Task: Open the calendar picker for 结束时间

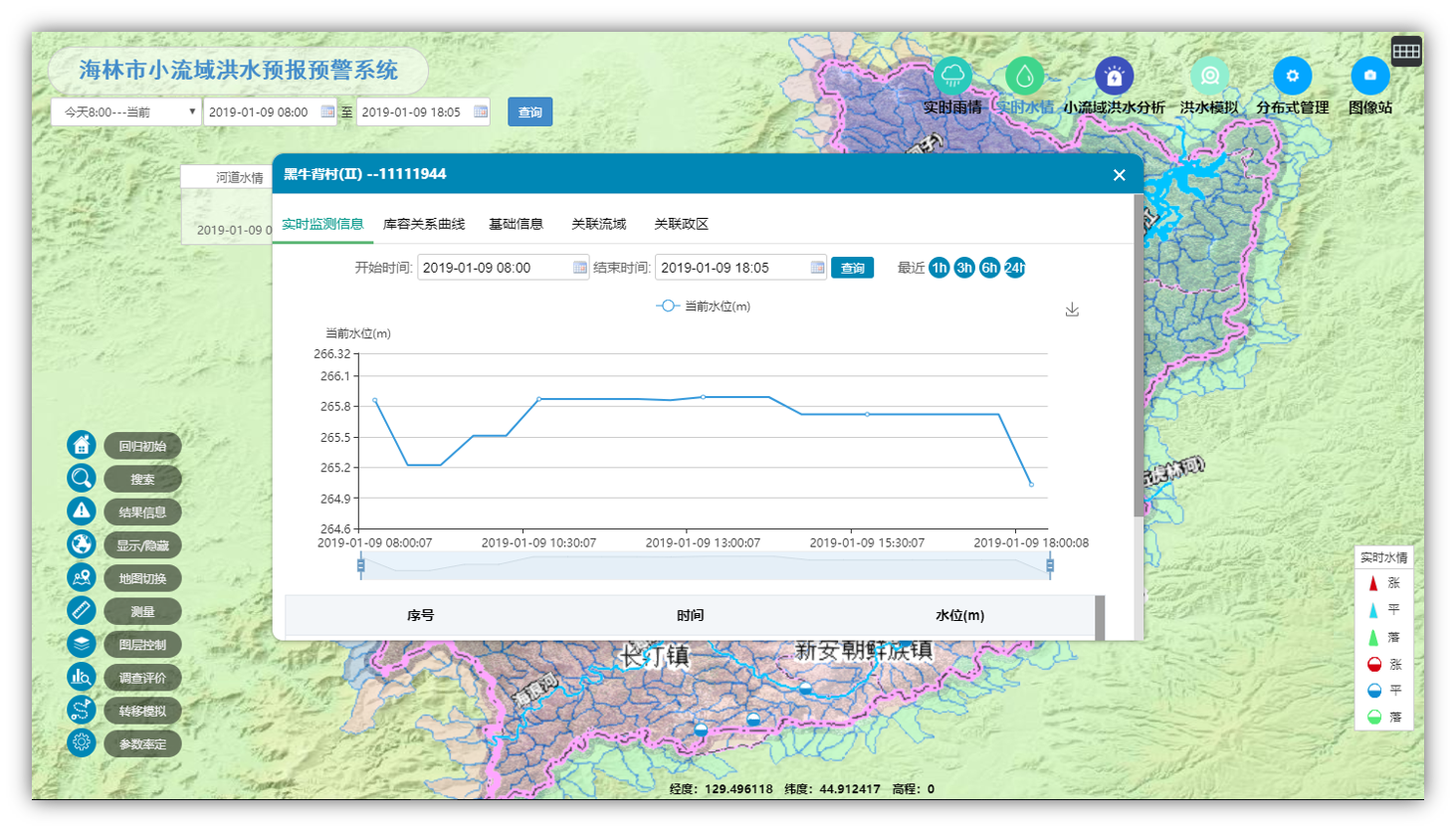Action: click(x=817, y=268)
